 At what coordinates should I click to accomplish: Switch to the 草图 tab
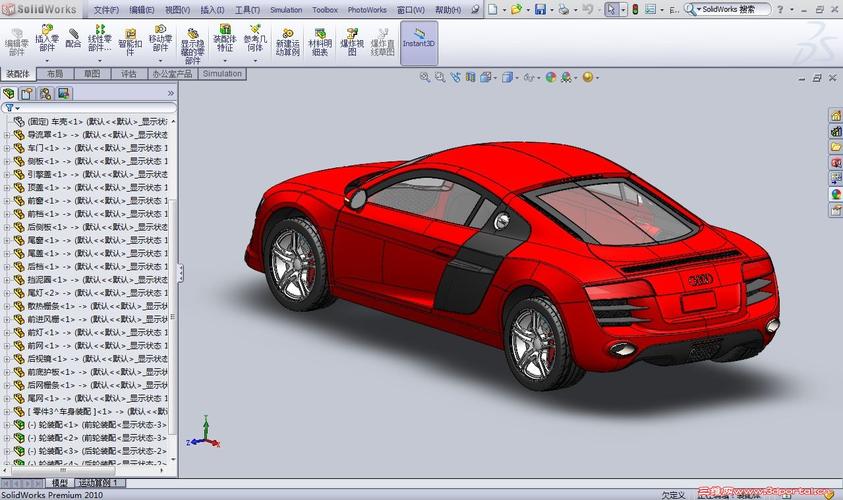92,73
